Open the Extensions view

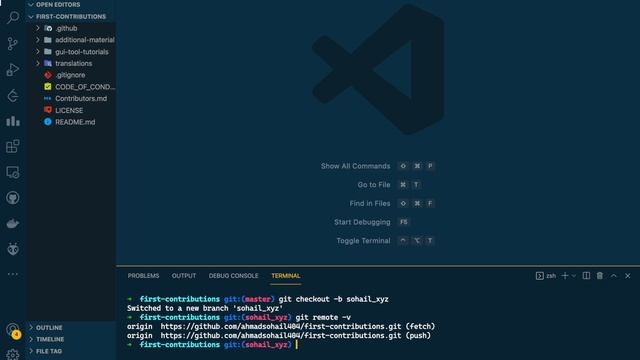tap(13, 146)
